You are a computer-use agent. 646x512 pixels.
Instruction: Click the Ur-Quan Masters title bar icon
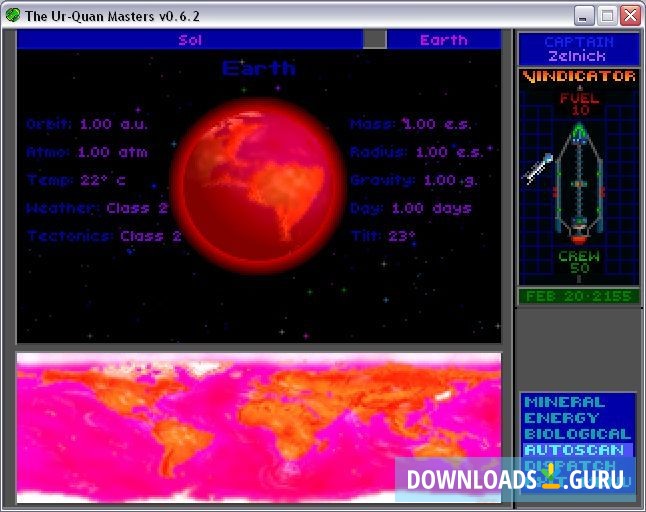coord(13,16)
